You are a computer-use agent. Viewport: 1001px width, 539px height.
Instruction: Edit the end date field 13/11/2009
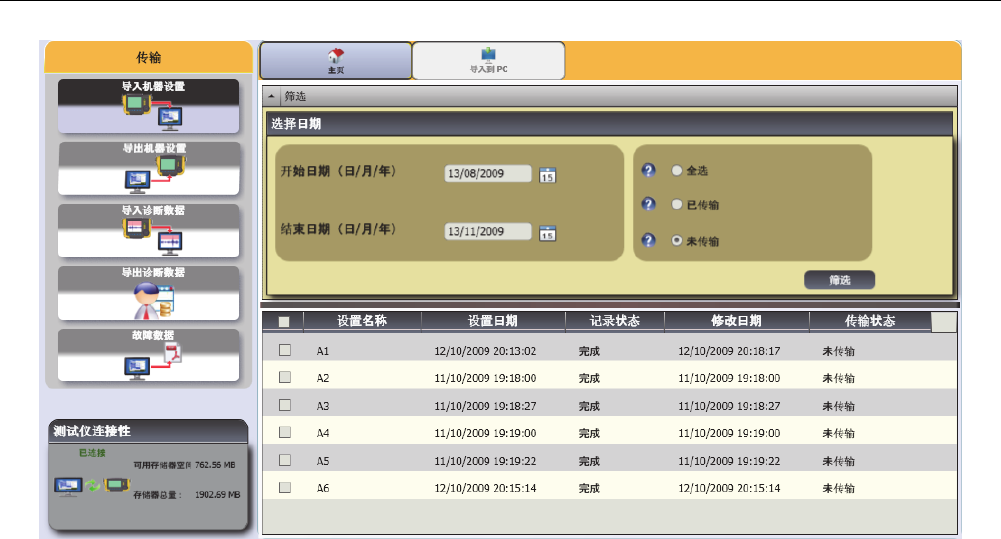click(x=488, y=231)
